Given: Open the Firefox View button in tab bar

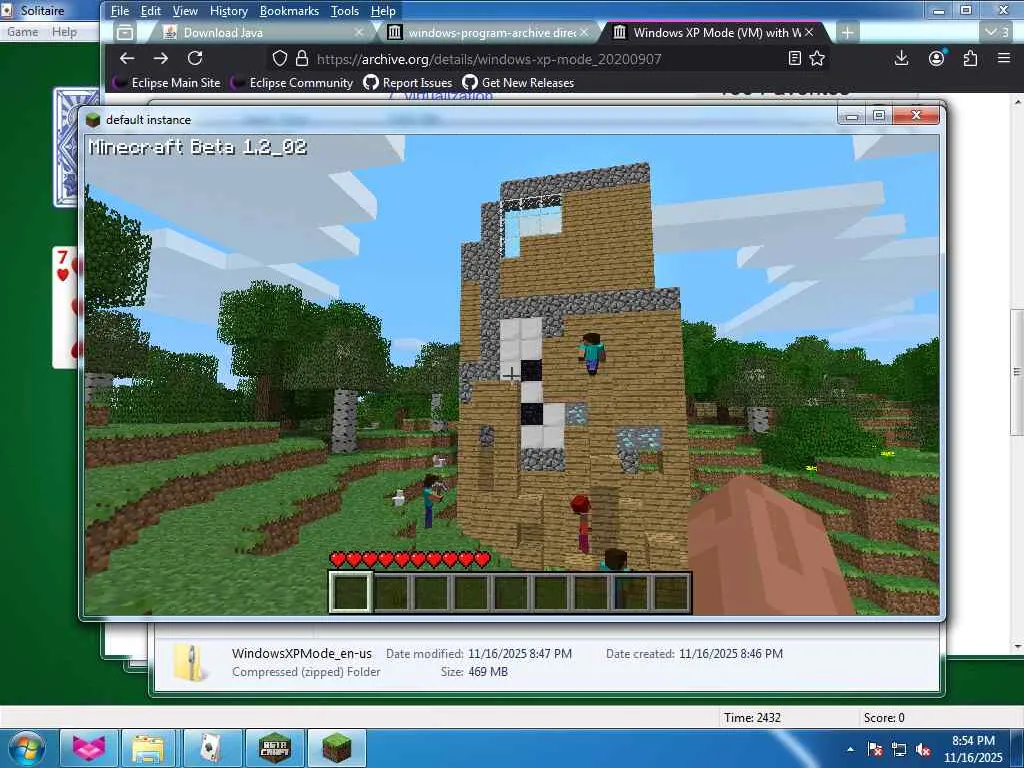Looking at the screenshot, I should click(x=125, y=33).
